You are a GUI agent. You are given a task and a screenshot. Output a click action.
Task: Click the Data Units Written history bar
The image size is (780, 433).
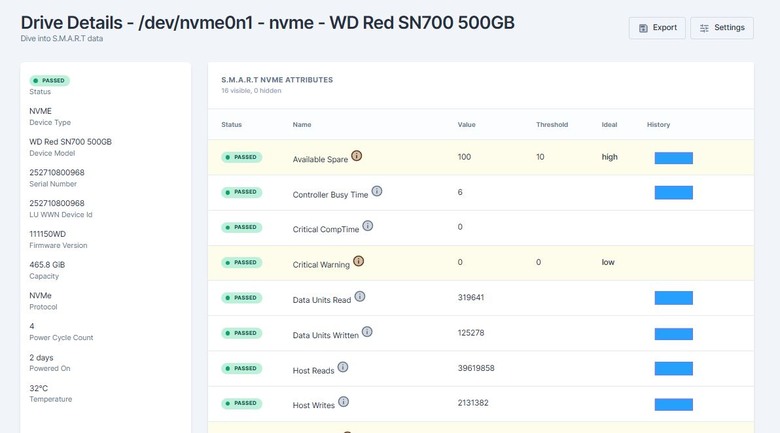[674, 334]
